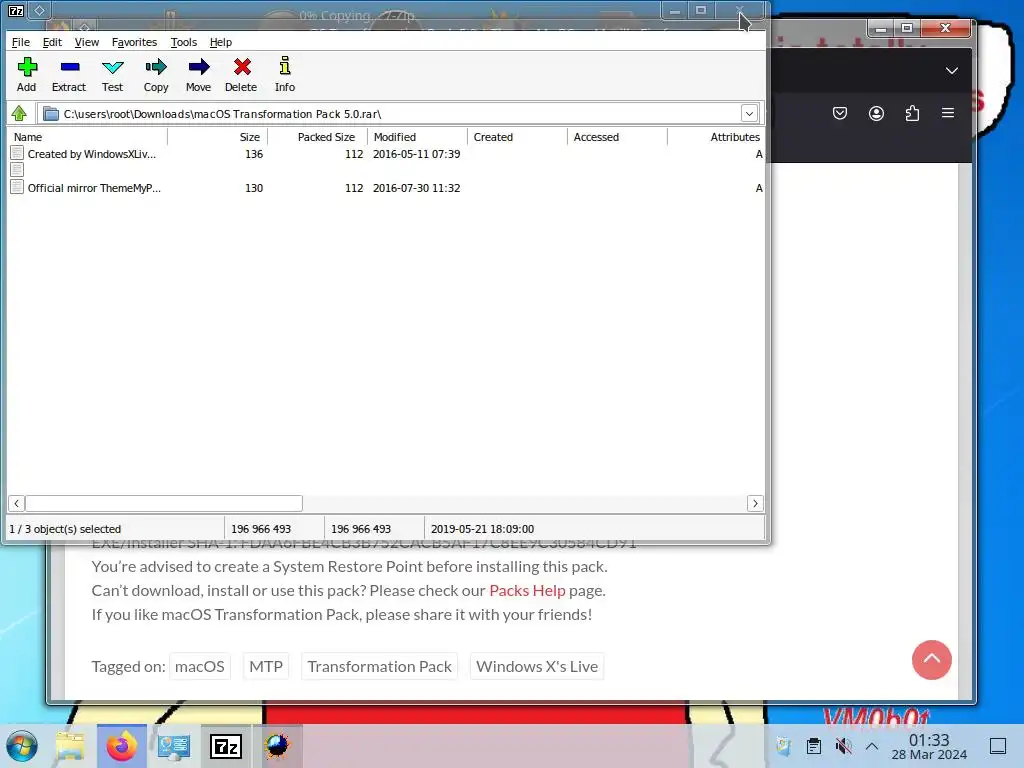Switch to Firefox in the taskbar
This screenshot has height=768, width=1024.
tap(122, 746)
